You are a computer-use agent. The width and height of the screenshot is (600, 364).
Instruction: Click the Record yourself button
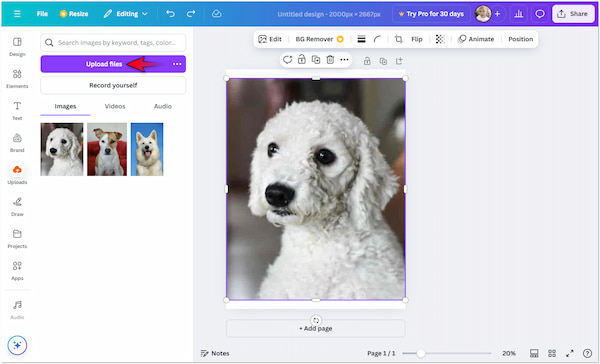tap(113, 85)
